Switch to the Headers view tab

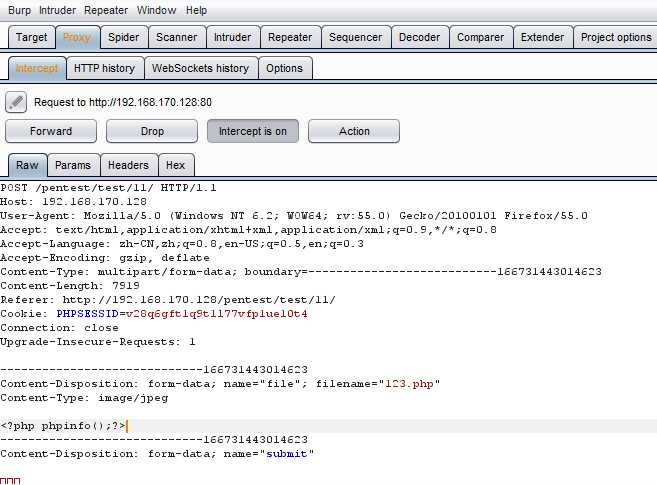tap(128, 165)
